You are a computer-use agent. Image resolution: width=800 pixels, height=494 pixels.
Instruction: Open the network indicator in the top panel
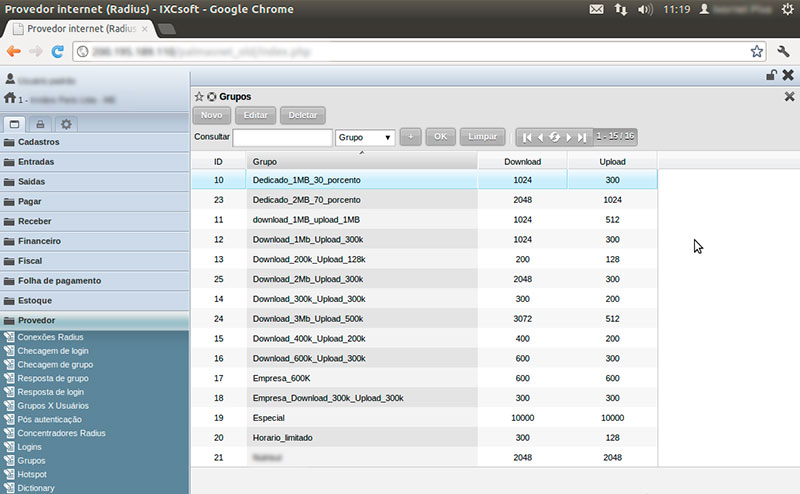coord(620,9)
